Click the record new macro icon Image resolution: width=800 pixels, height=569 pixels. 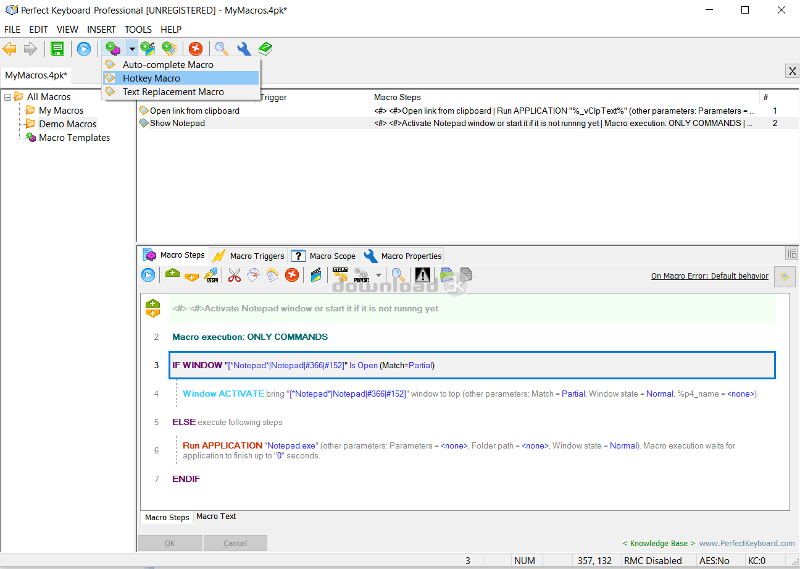click(x=148, y=49)
